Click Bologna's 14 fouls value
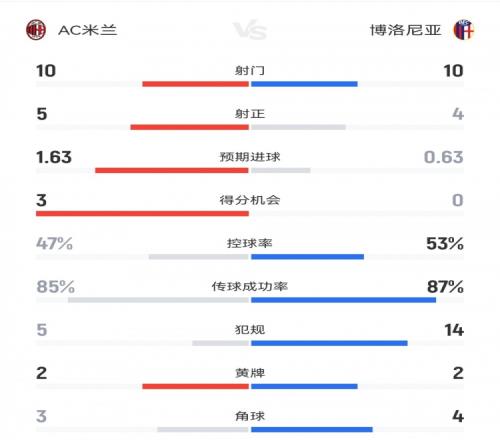 click(454, 330)
